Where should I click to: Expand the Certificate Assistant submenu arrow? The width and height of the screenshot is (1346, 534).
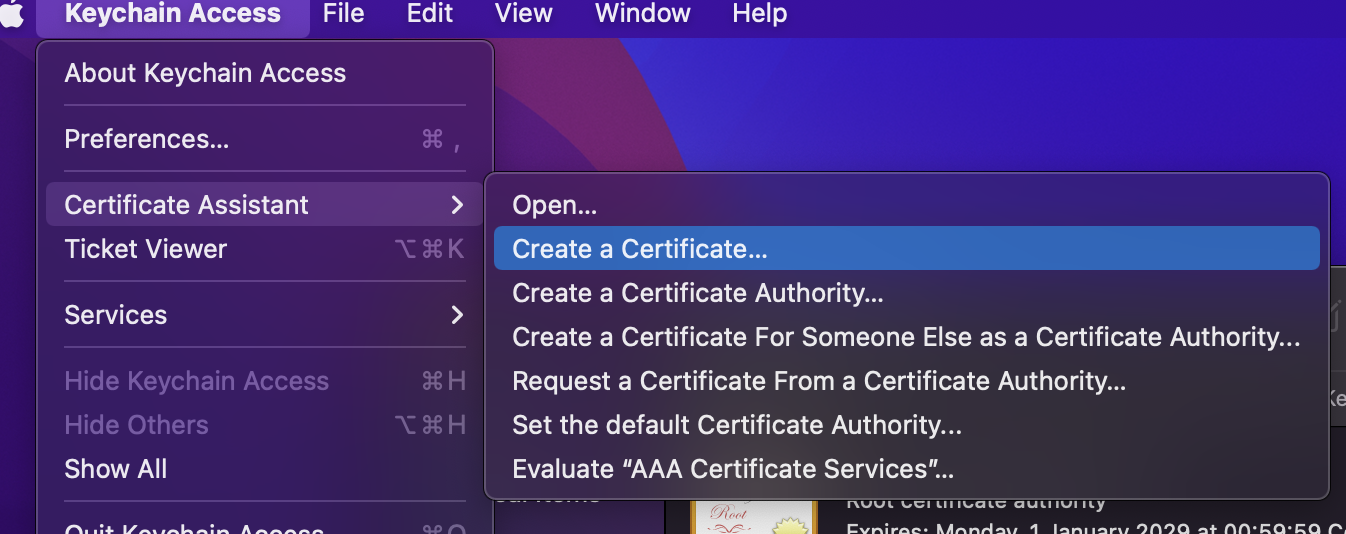pos(457,205)
